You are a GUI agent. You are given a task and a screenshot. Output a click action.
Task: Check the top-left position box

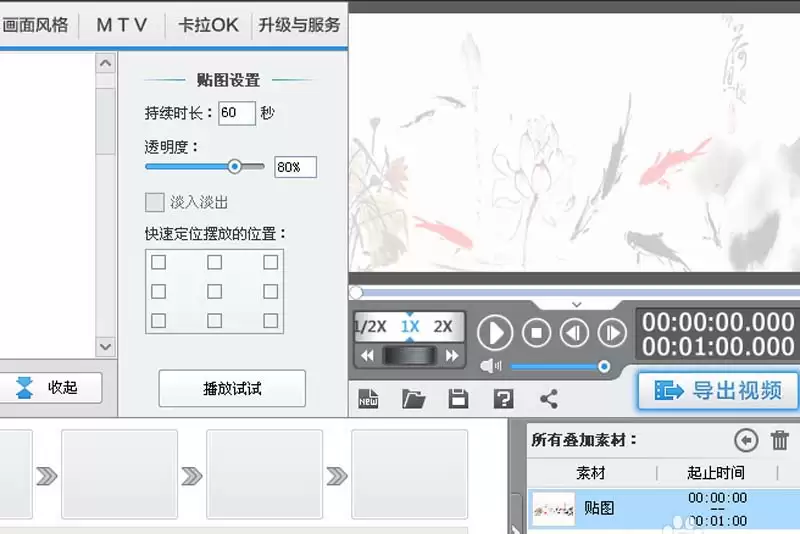[x=159, y=262]
